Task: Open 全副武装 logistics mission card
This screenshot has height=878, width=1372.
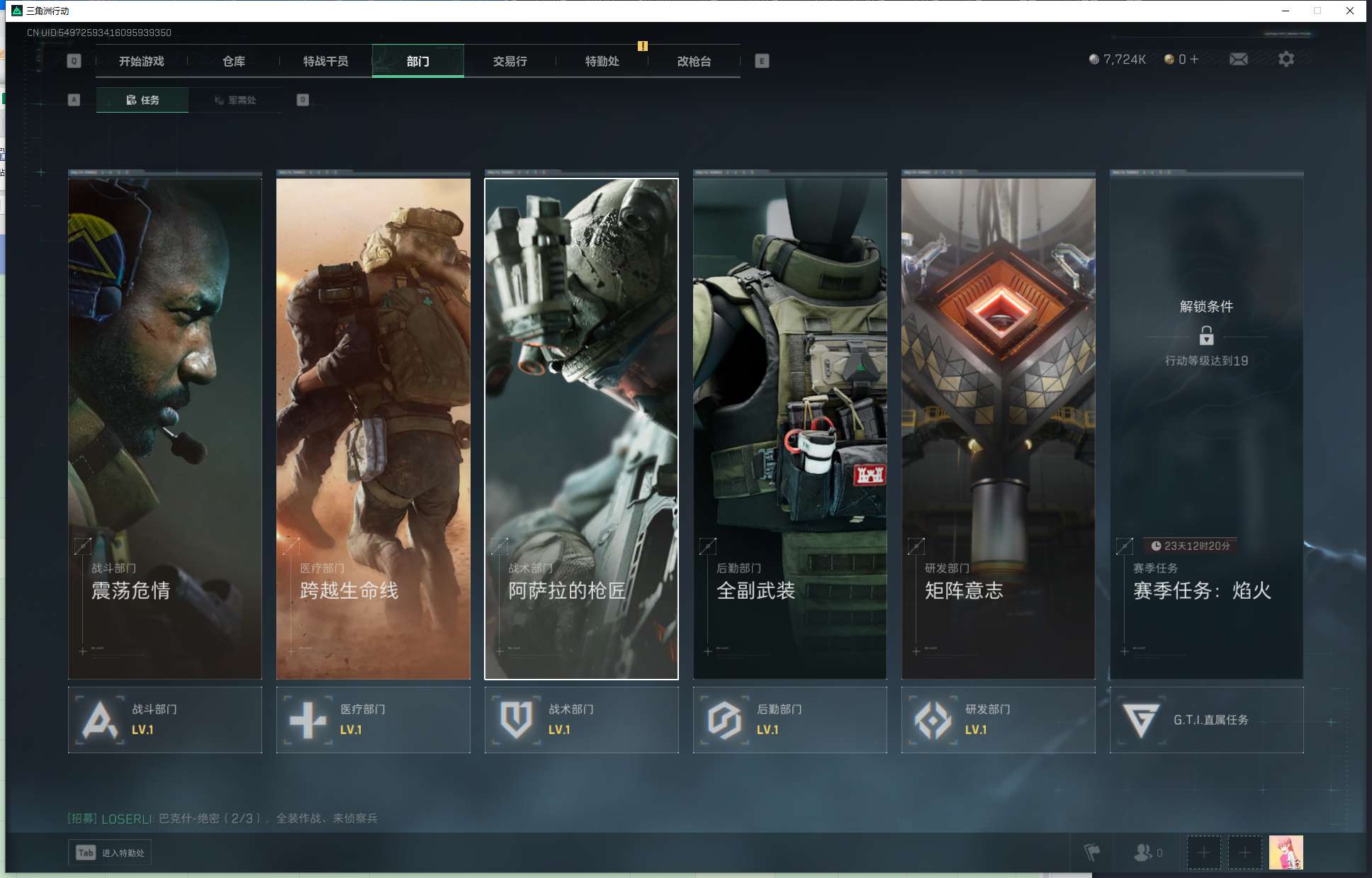Action: click(x=790, y=429)
